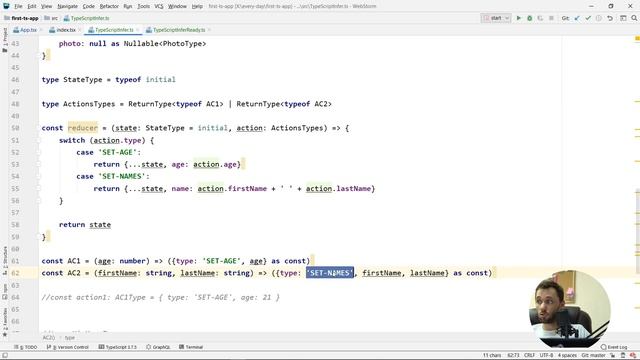The width and height of the screenshot is (640, 360).
Task: Click the 62:73 cursor position in status bar
Action: point(513,356)
